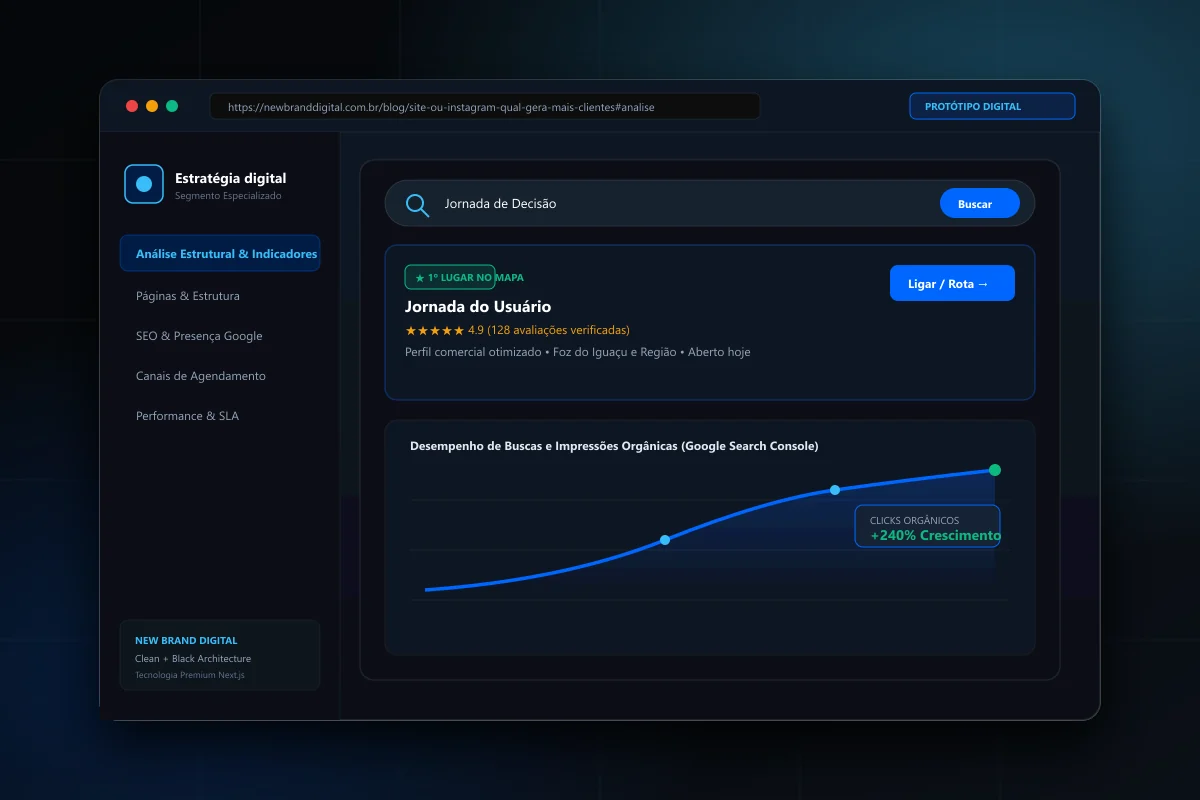Click the Clean + Black Architecture text
The height and width of the screenshot is (800, 1200).
[193, 659]
